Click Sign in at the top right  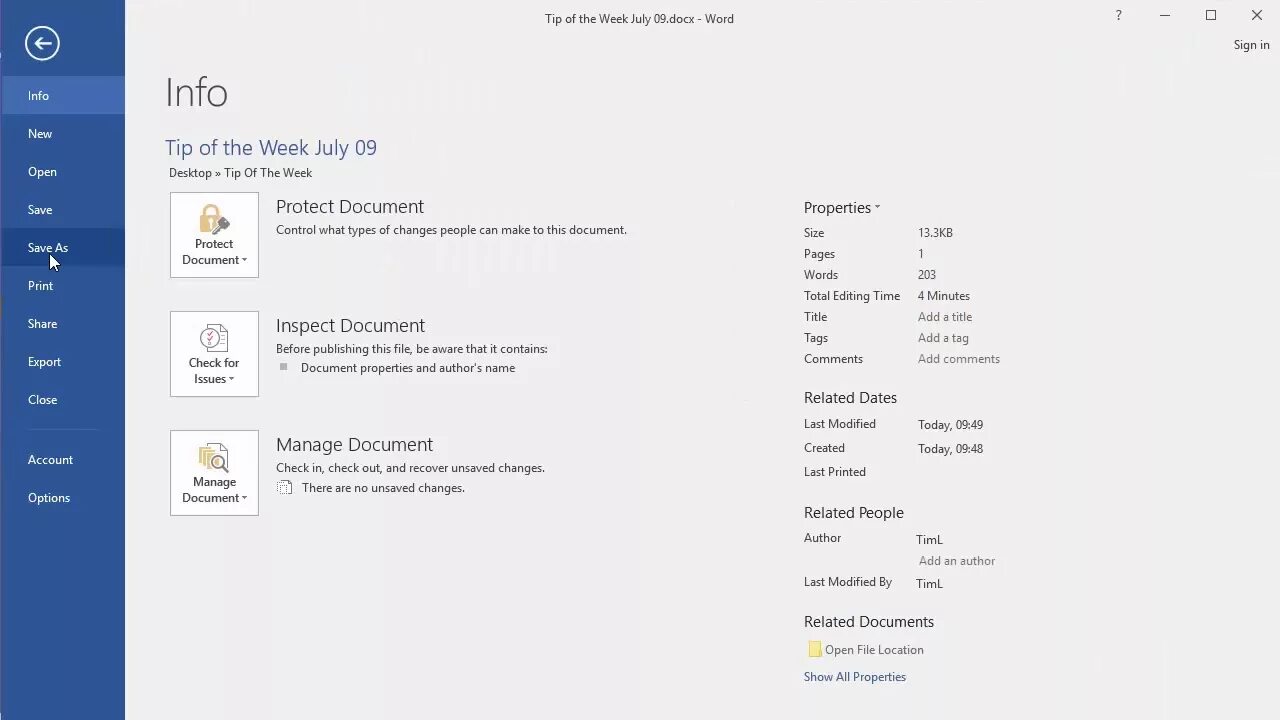click(x=1251, y=45)
